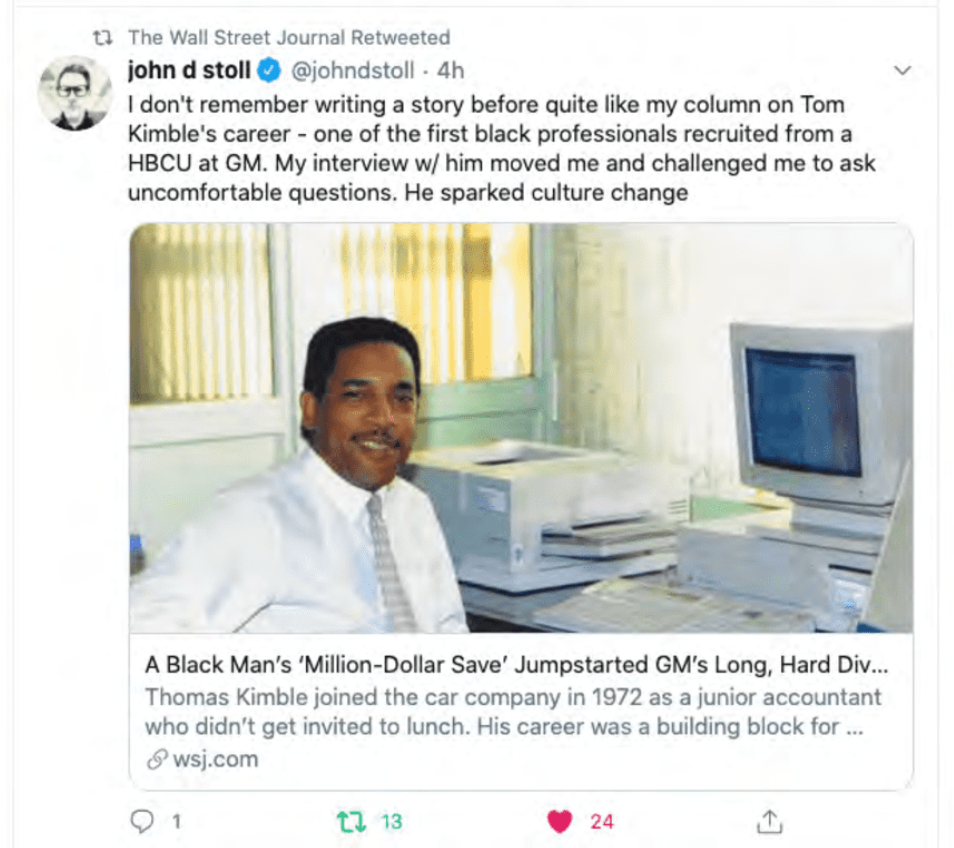Screen dimensions: 954x848
Task: Click the blue verified badge
Action: coord(268,71)
